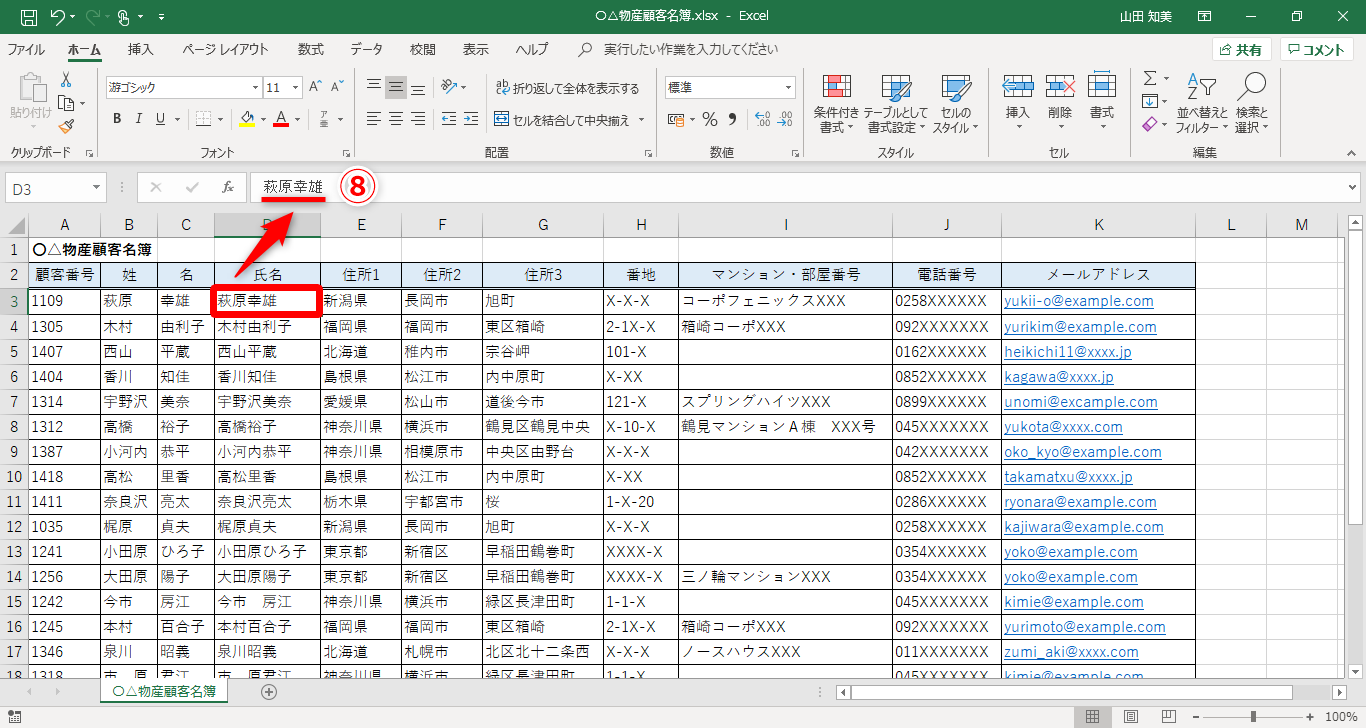Image resolution: width=1366 pixels, height=728 pixels.
Task: Open the font name dropdown
Action: (253, 87)
